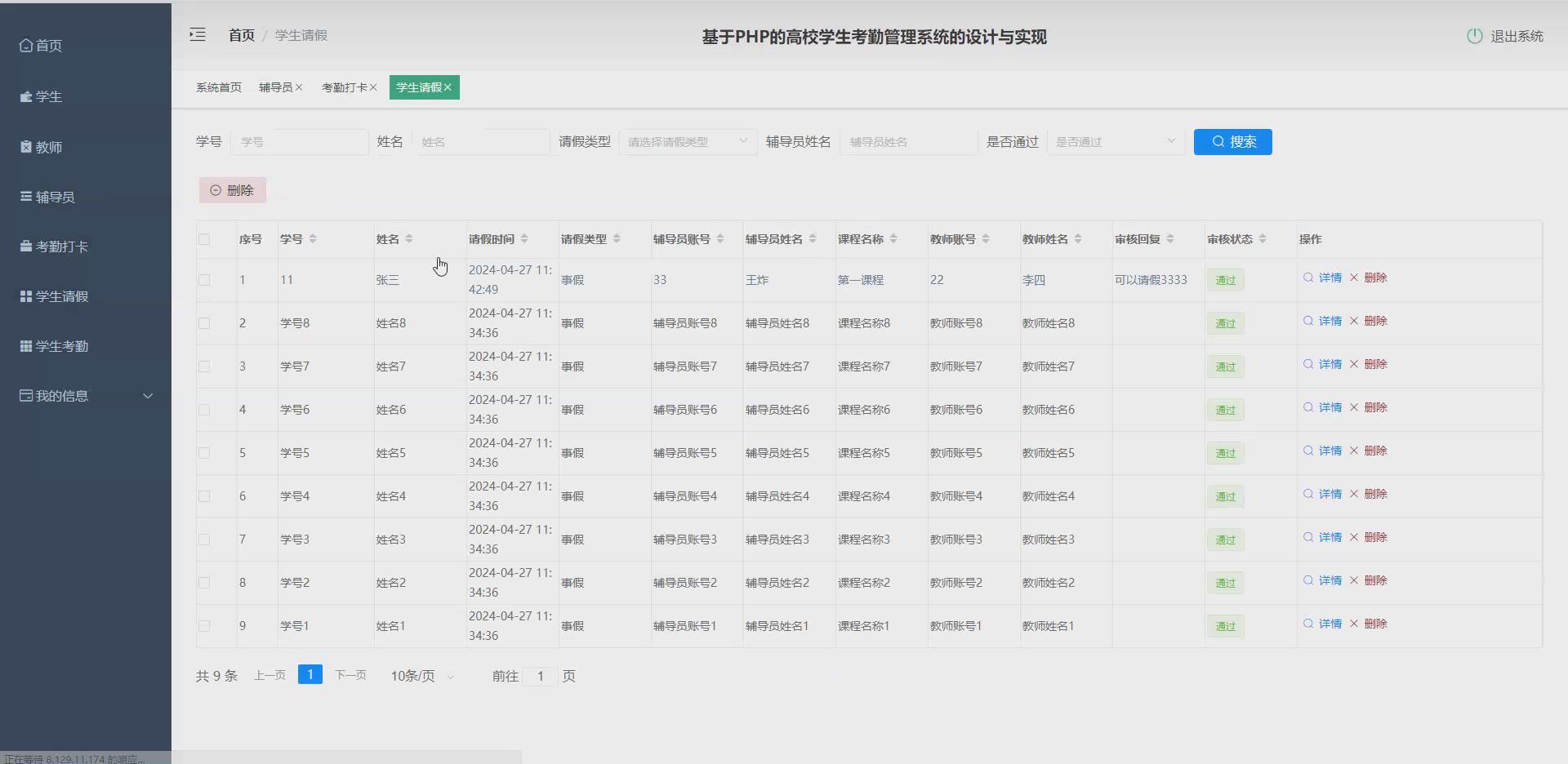1568x764 pixels.
Task: Close the 辅导员 tab
Action: click(301, 87)
